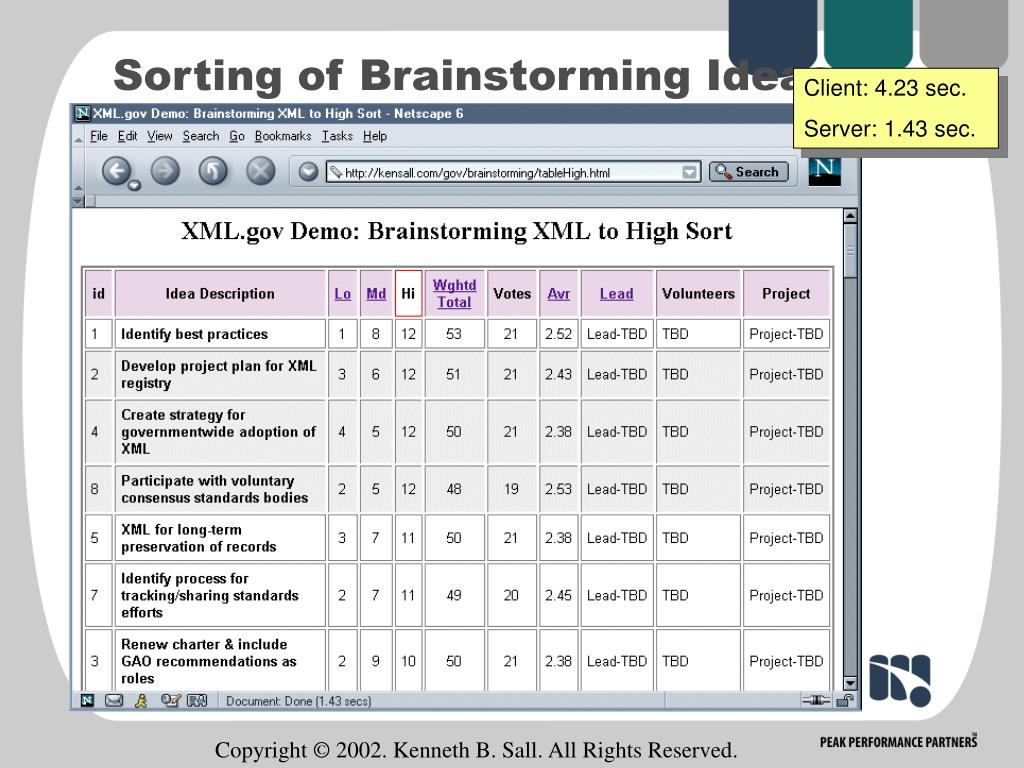Click the Stop loading button
This screenshot has width=1024, height=768.
coord(261,171)
